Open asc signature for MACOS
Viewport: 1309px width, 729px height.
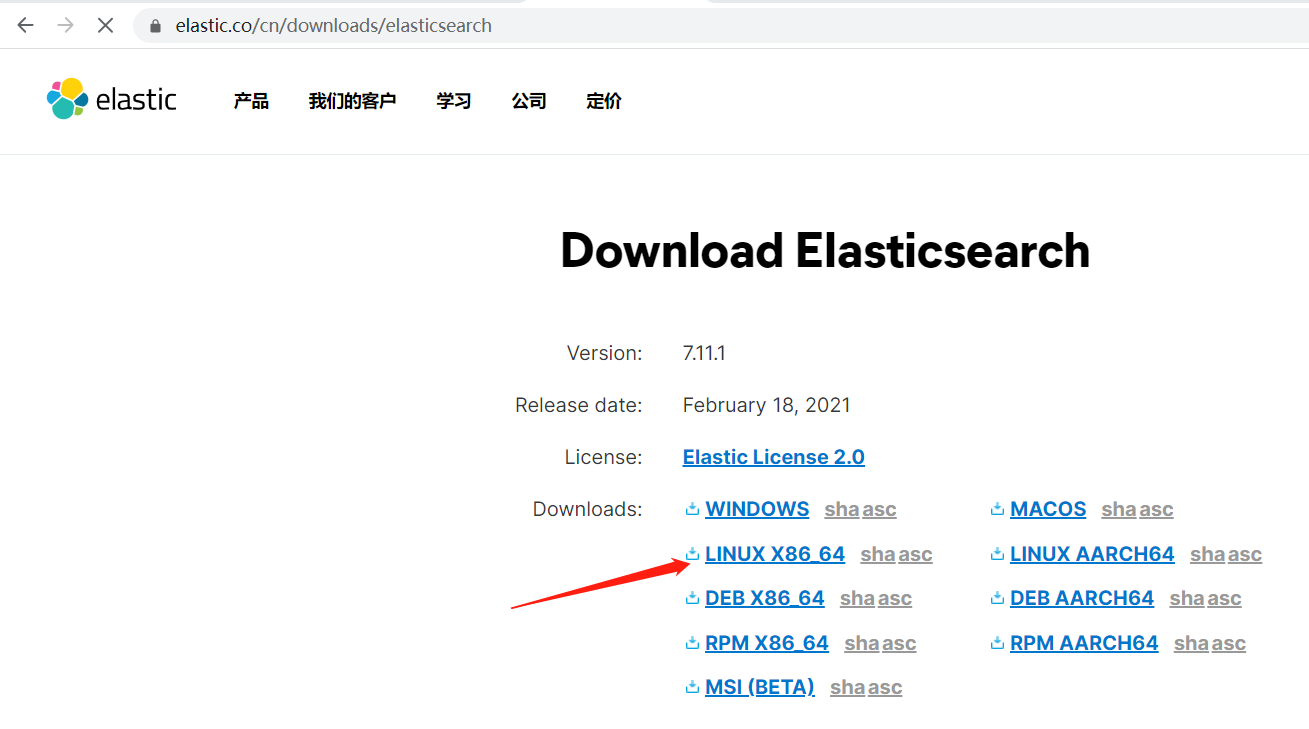click(x=1157, y=510)
